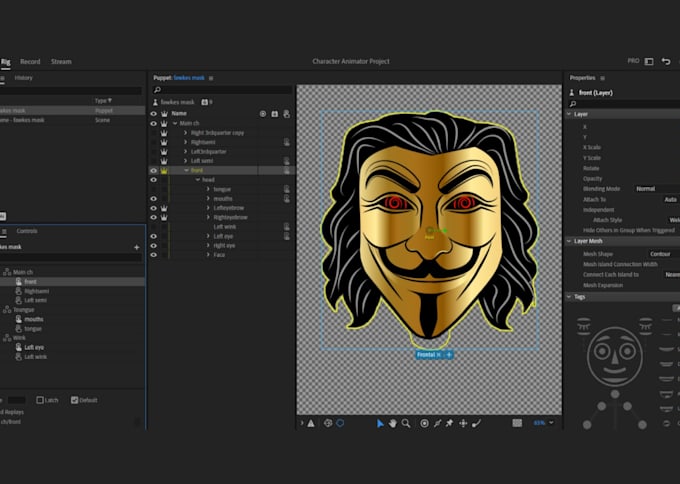Collapse the head group

(198, 180)
